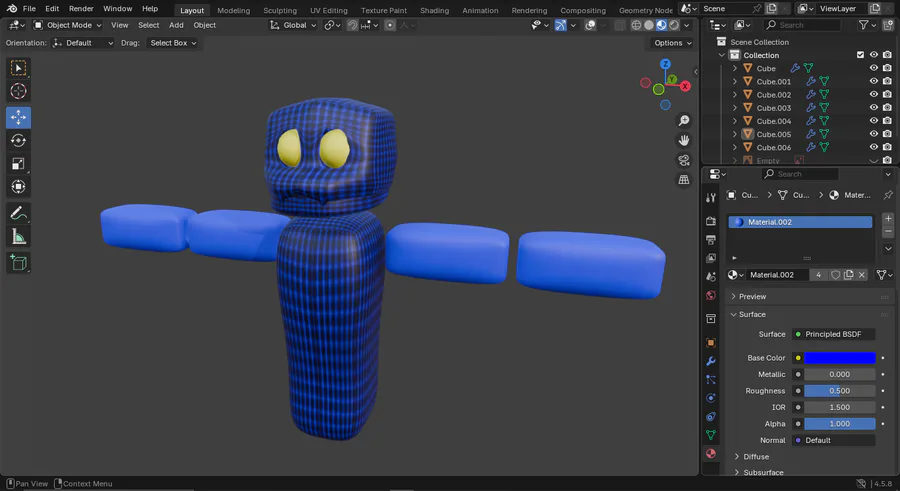The image size is (900, 491).
Task: Select the Scale tool
Action: (x=18, y=164)
